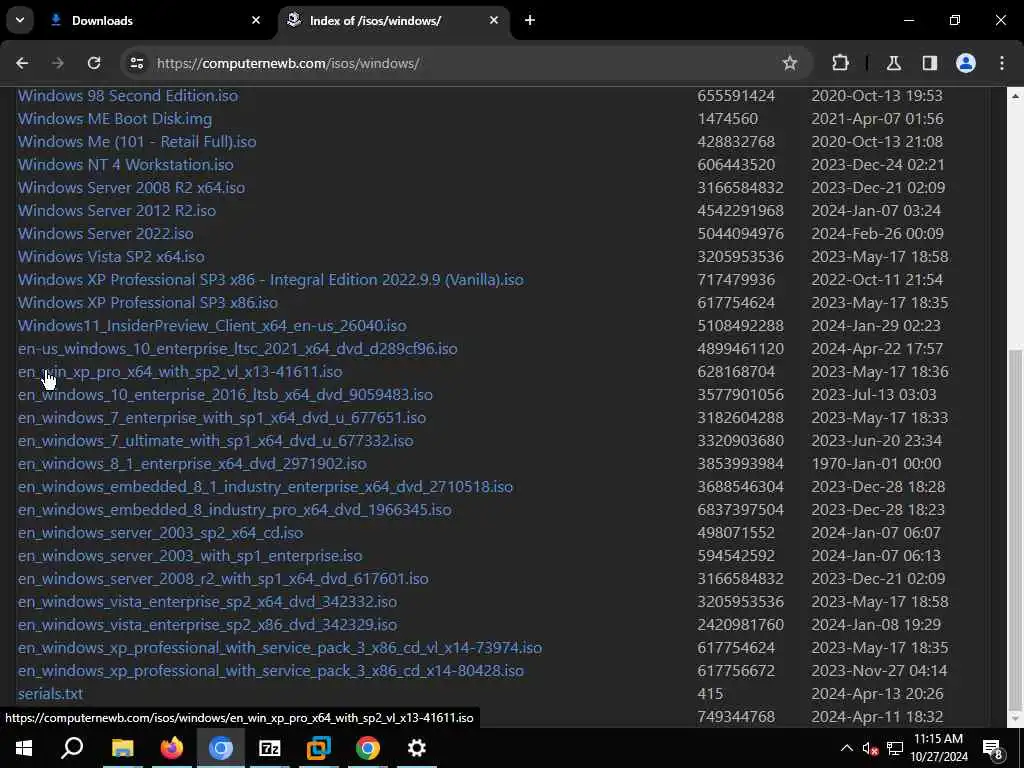Open Google Chrome from the taskbar

click(x=368, y=748)
